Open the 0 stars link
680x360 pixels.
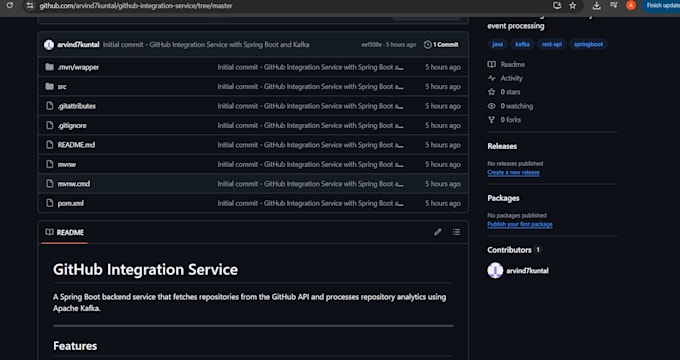pyautogui.click(x=510, y=92)
